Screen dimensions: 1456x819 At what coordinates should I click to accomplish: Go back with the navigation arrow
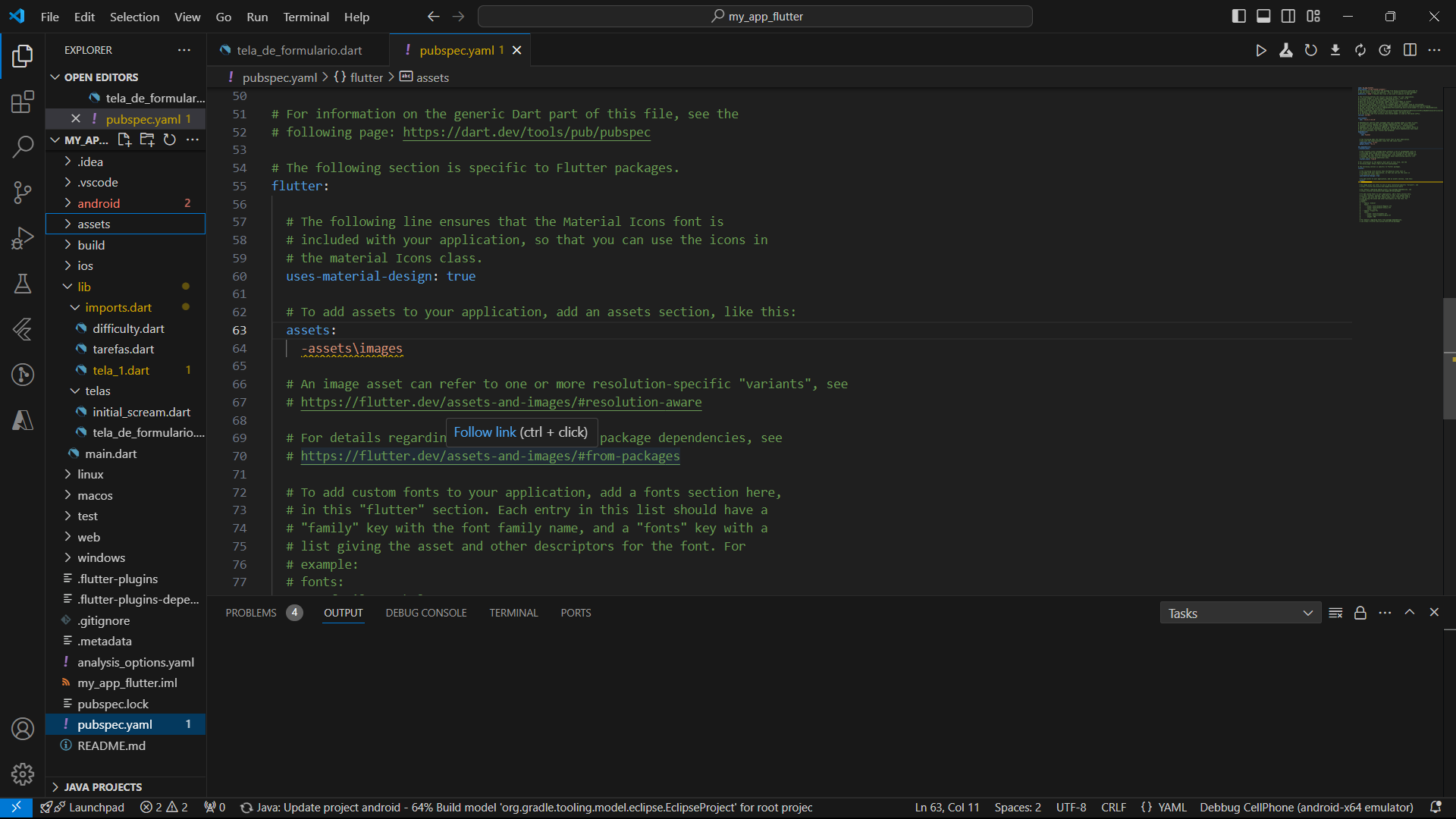point(433,17)
